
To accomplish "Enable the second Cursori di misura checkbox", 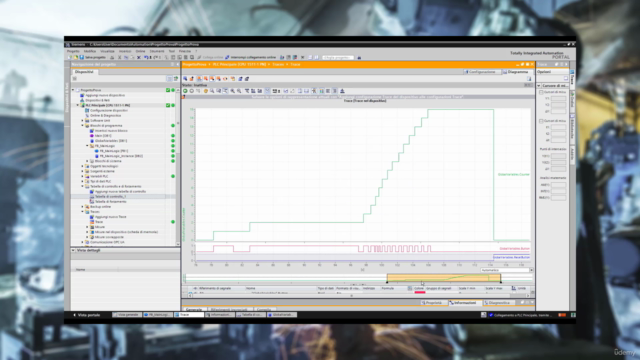I will pyautogui.click(x=541, y=121).
